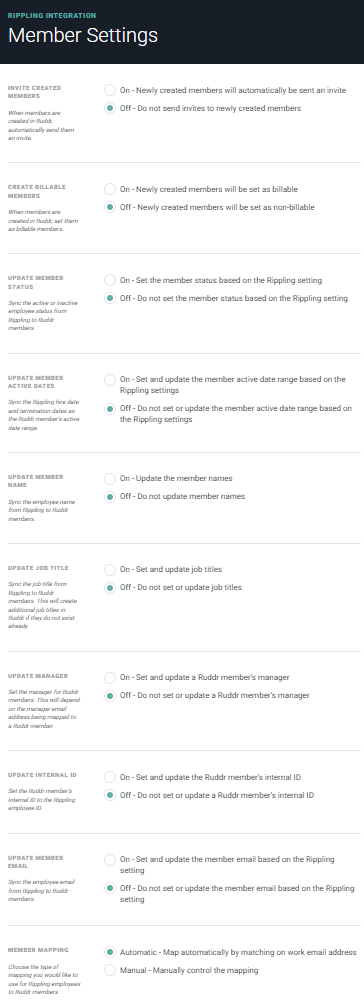Choose Off - Do not update internal ID
Viewport: 364px width, 1006px height.
point(110,795)
